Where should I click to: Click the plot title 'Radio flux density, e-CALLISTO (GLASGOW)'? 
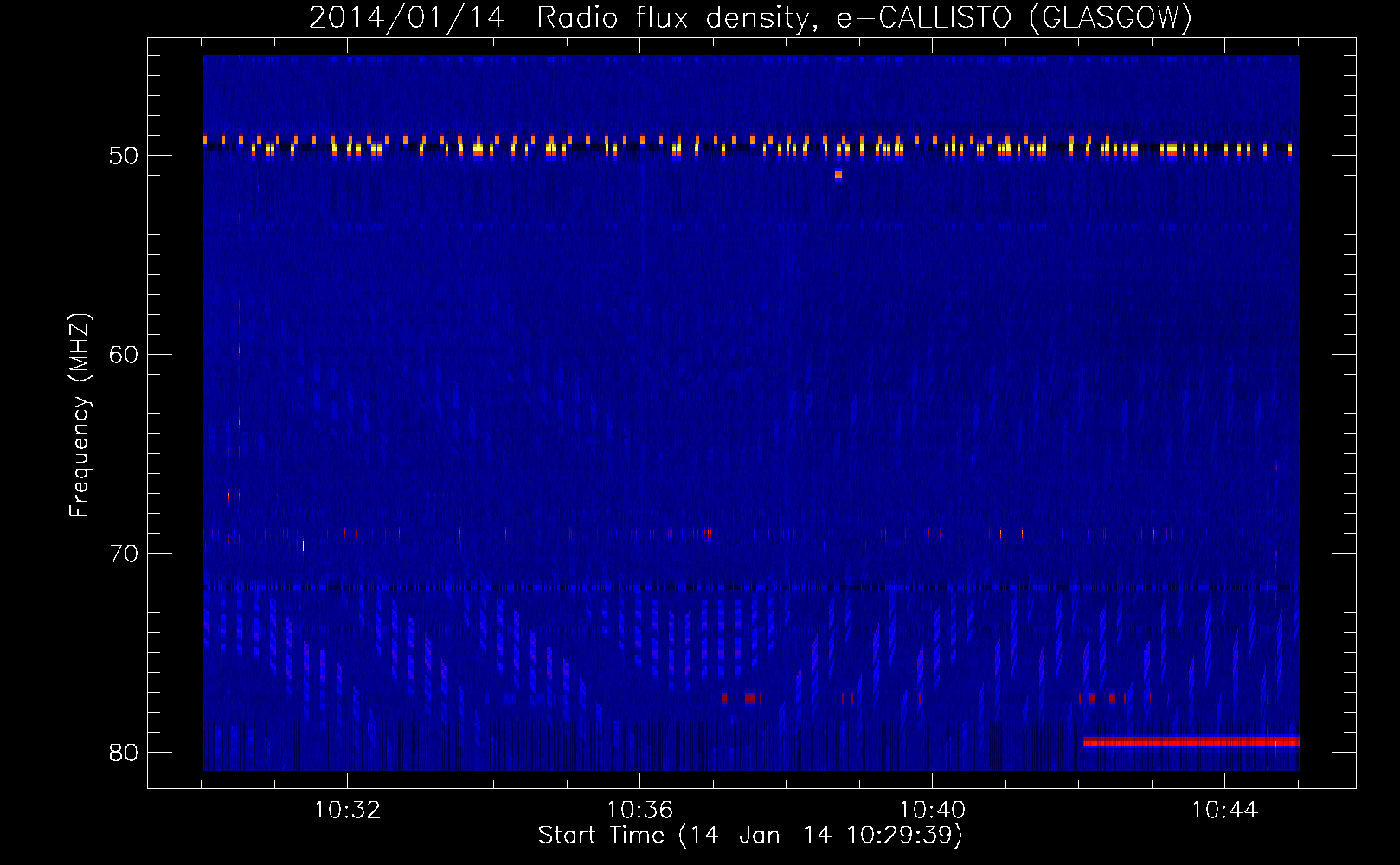pyautogui.click(x=864, y=17)
